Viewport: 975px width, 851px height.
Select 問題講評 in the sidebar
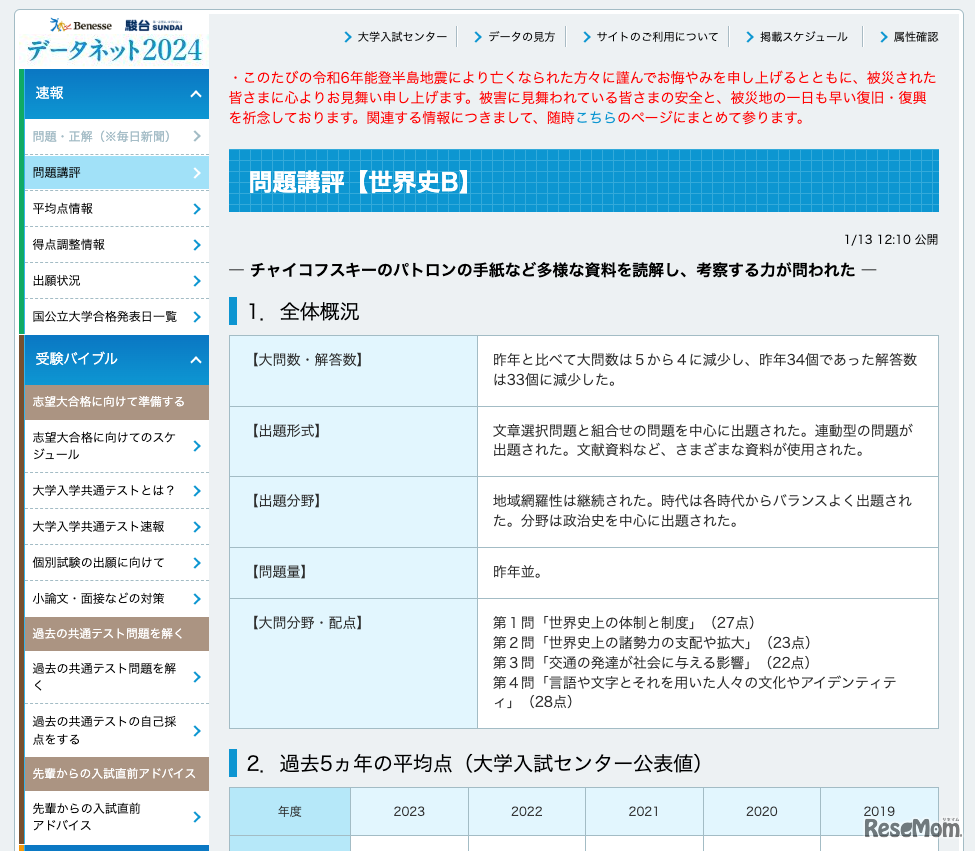(57, 173)
